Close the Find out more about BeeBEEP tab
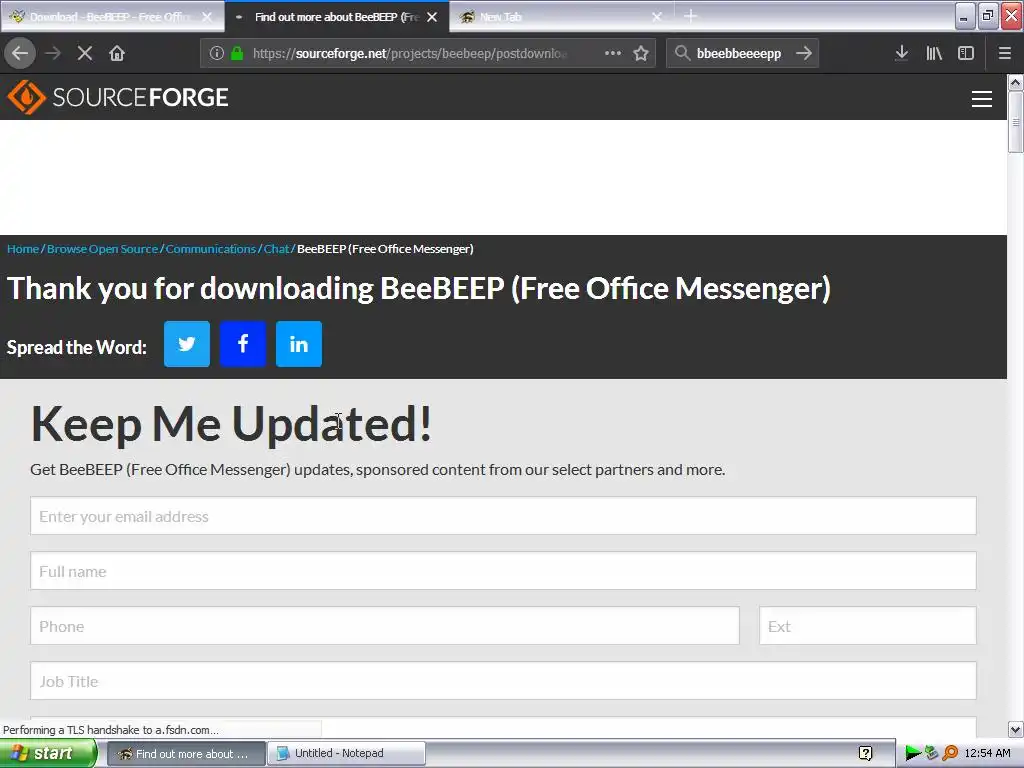The image size is (1024, 768). (432, 17)
